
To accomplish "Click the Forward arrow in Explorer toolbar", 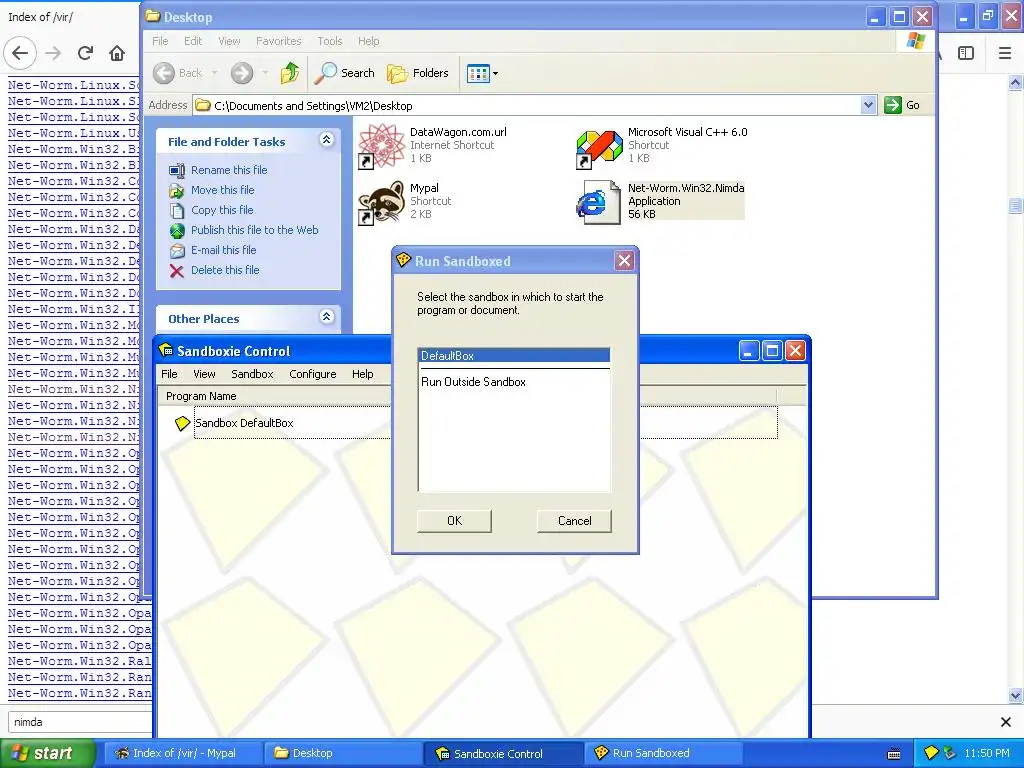I will point(242,73).
